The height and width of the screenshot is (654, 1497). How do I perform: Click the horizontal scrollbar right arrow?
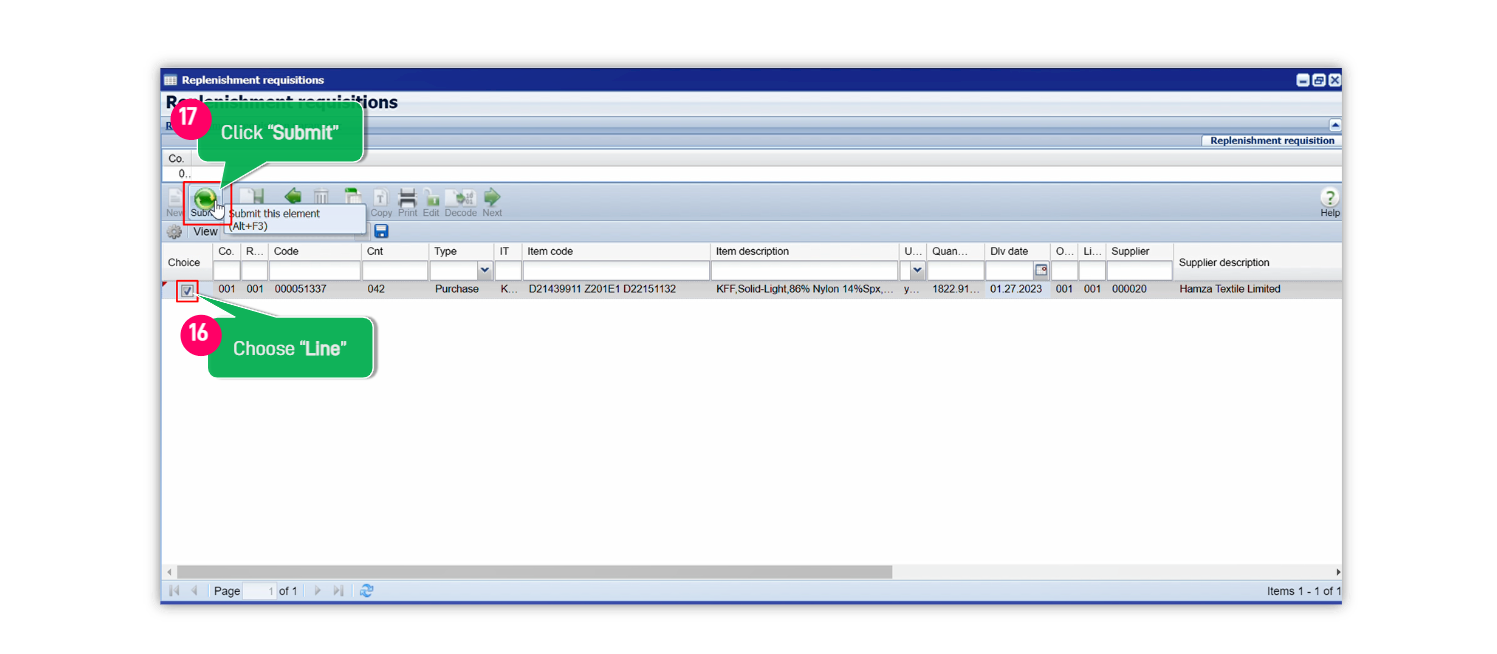pyautogui.click(x=1337, y=572)
